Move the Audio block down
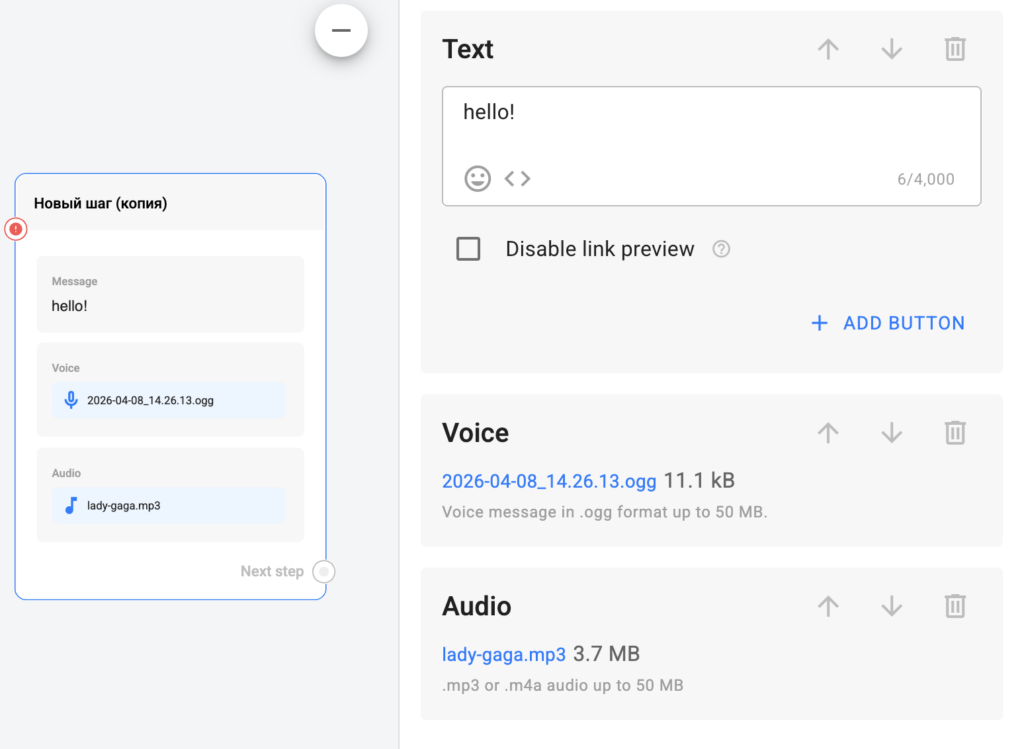This screenshot has width=1024, height=749. pos(891,606)
